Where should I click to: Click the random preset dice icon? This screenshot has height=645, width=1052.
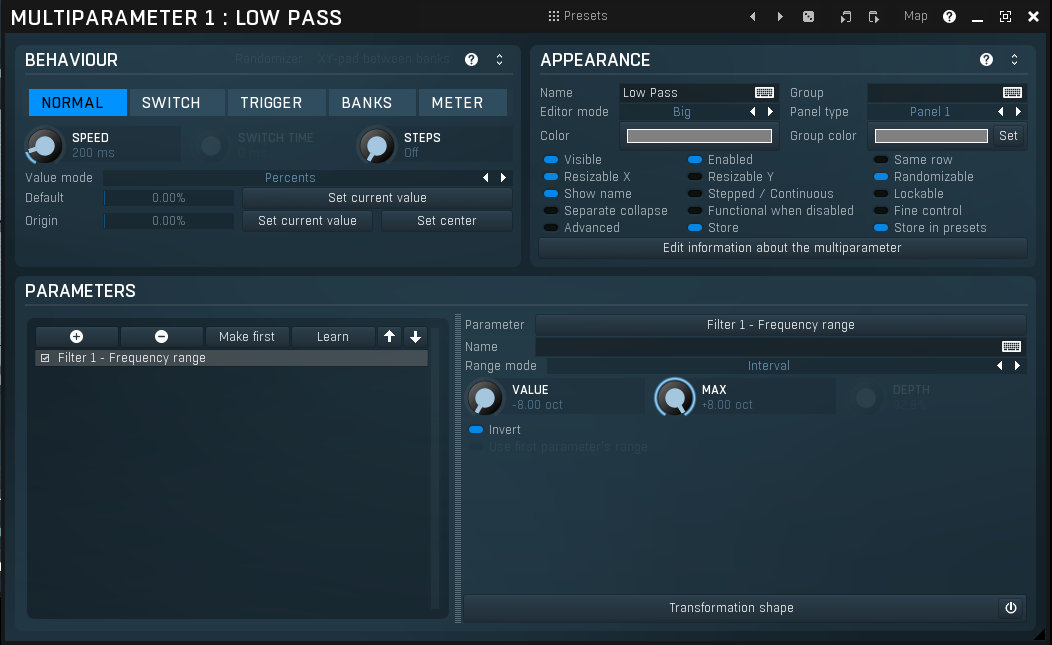pyautogui.click(x=808, y=17)
